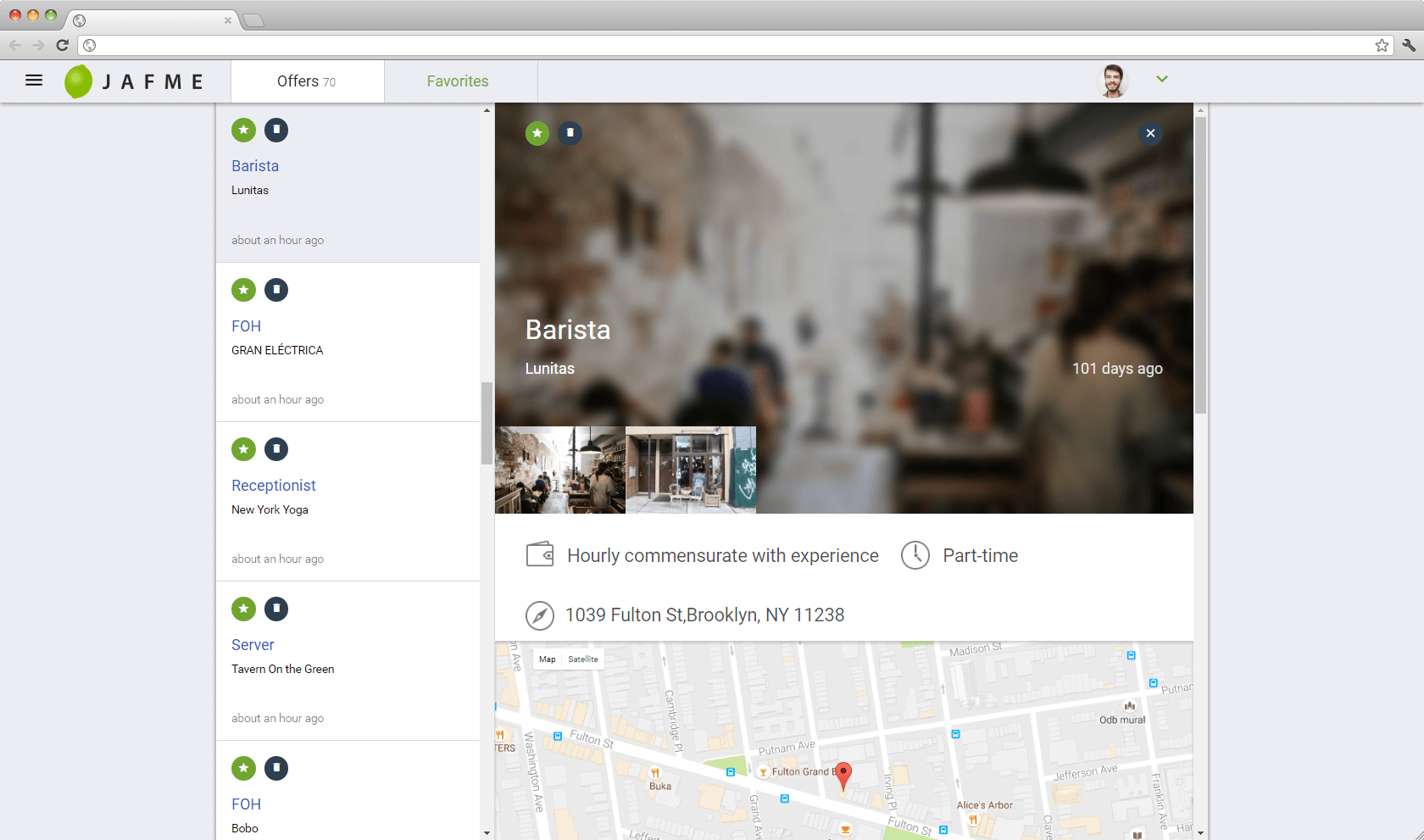Select the Offers tab
The width and height of the screenshot is (1424, 840).
coord(307,81)
